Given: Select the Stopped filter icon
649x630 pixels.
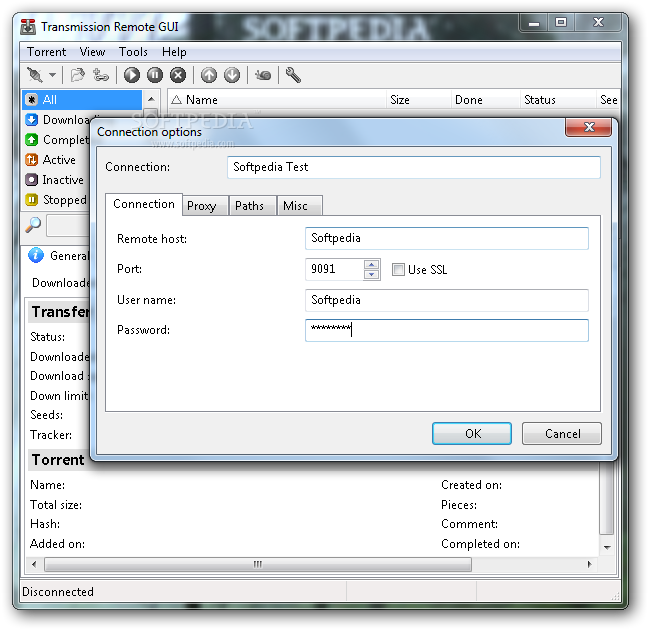Looking at the screenshot, I should coord(31,200).
